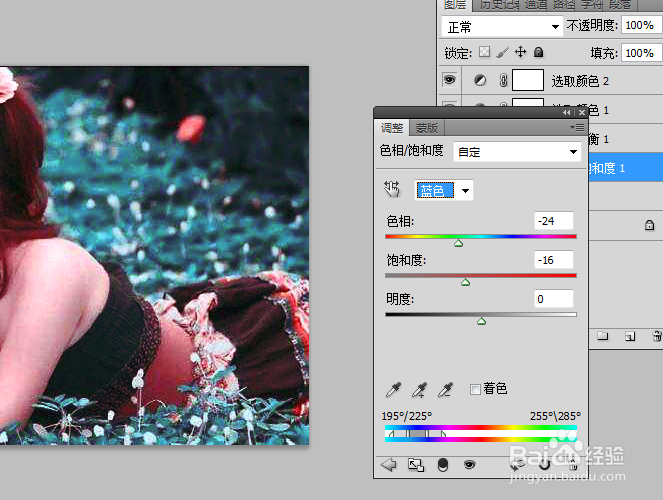Click the reset adjustment circular arrow icon

[x=545, y=465]
